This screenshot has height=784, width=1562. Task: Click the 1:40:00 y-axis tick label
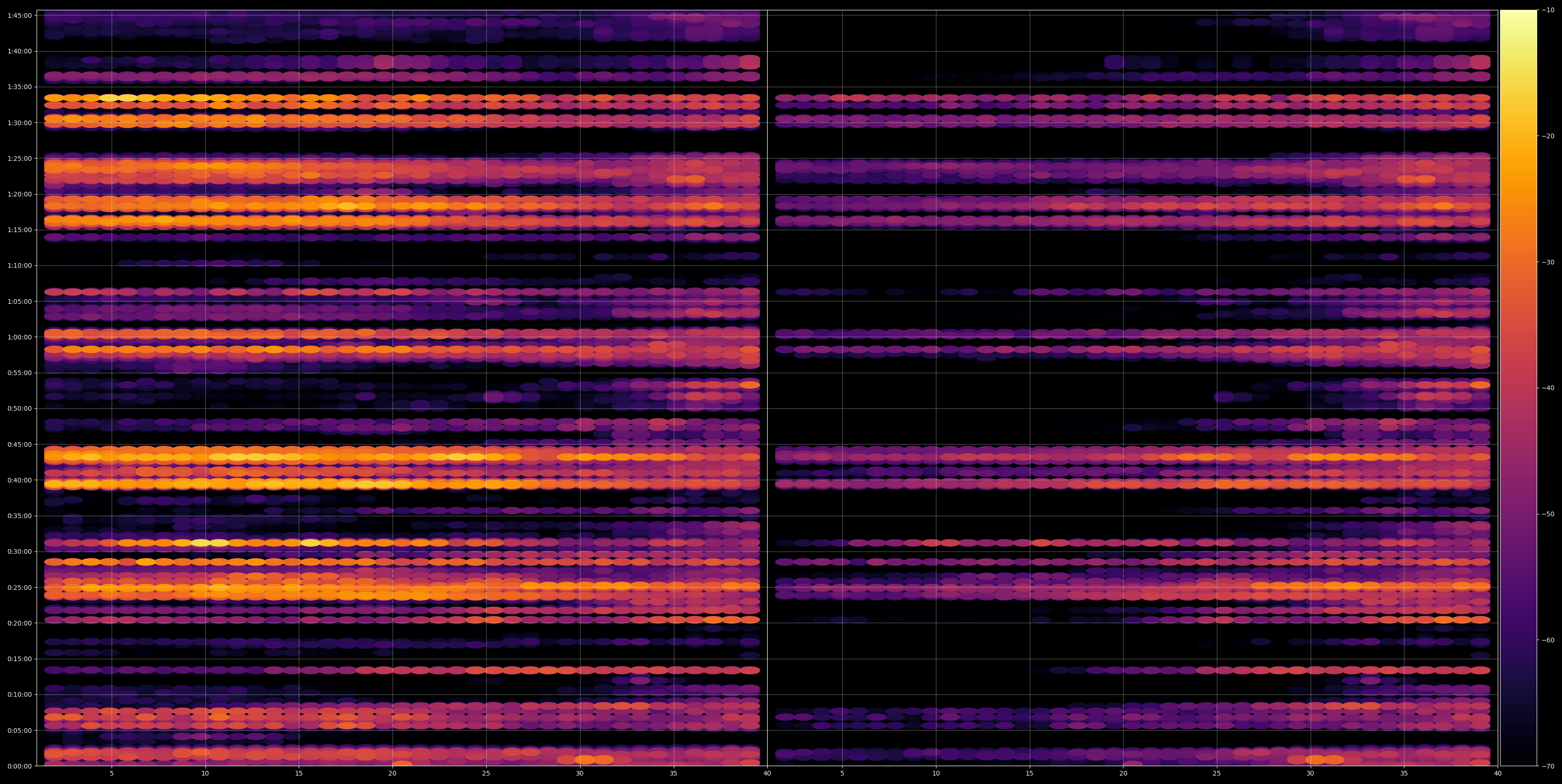19,51
